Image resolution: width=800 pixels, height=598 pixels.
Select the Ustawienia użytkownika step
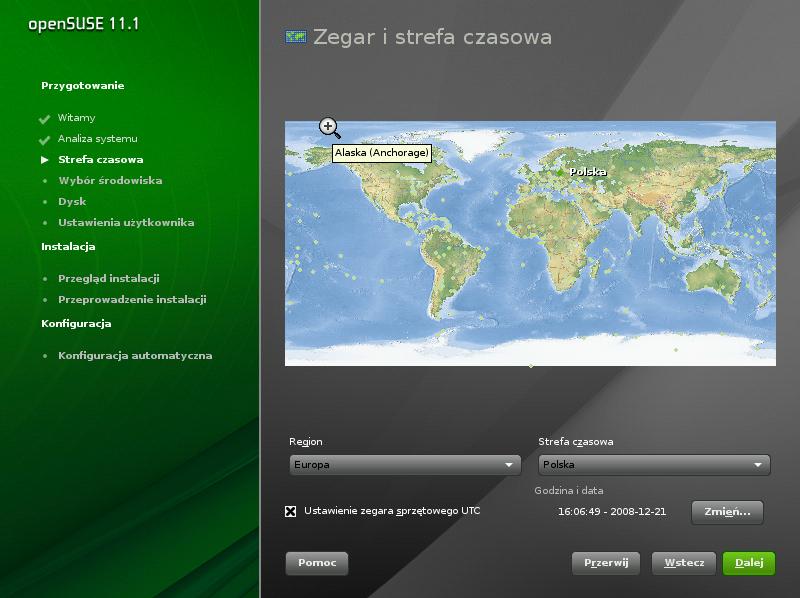pyautogui.click(x=126, y=222)
